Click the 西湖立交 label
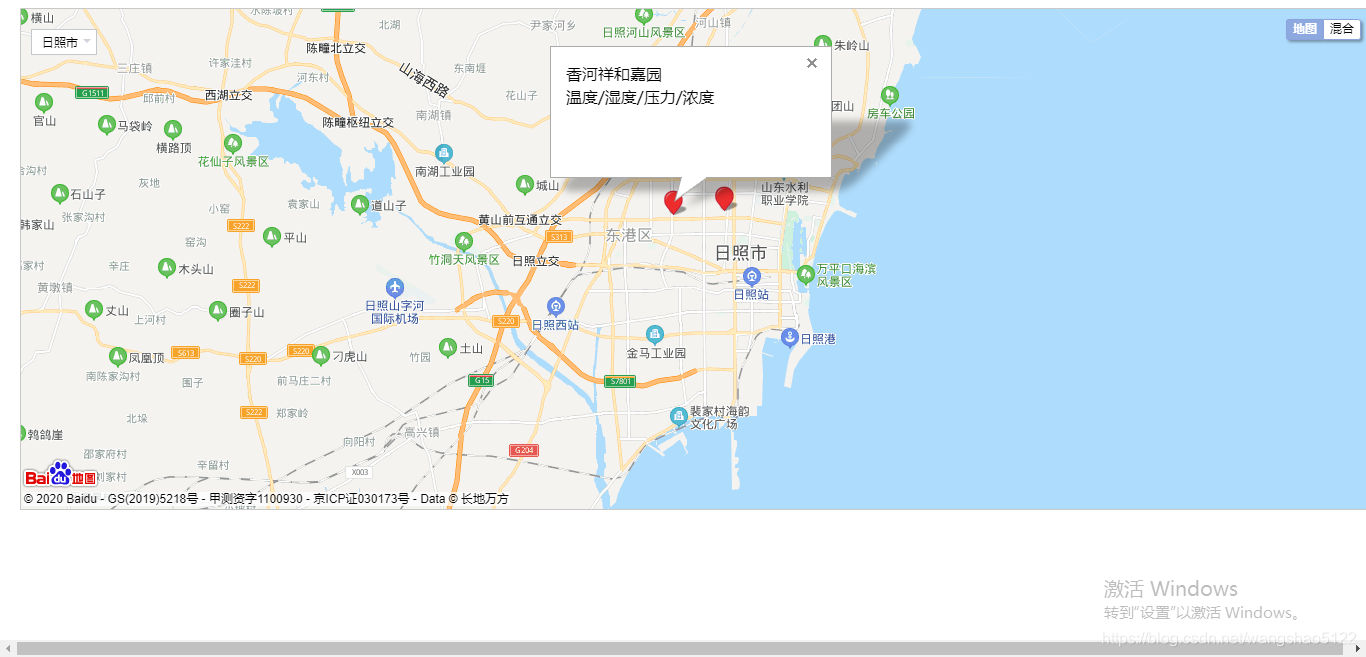This screenshot has height=657, width=1366. coord(228,95)
